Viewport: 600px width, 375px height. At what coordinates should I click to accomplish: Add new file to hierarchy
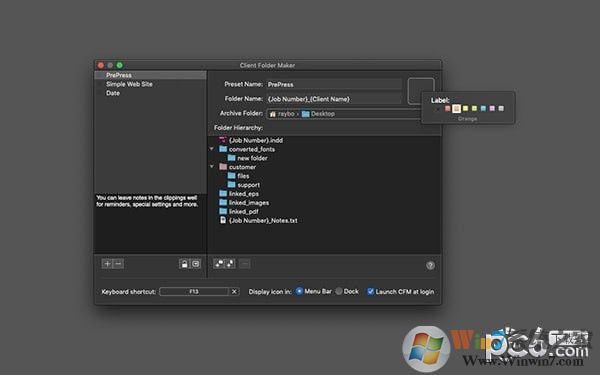pos(230,264)
